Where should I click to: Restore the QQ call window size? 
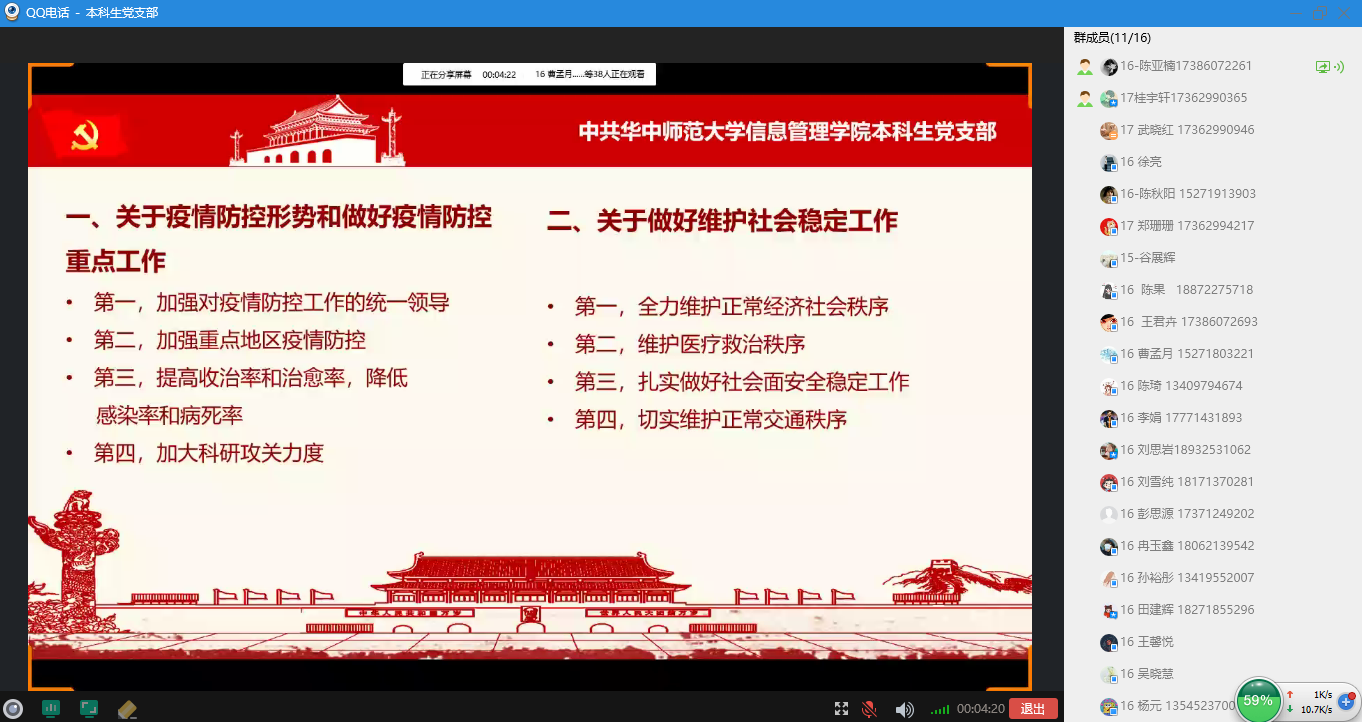[x=1321, y=12]
